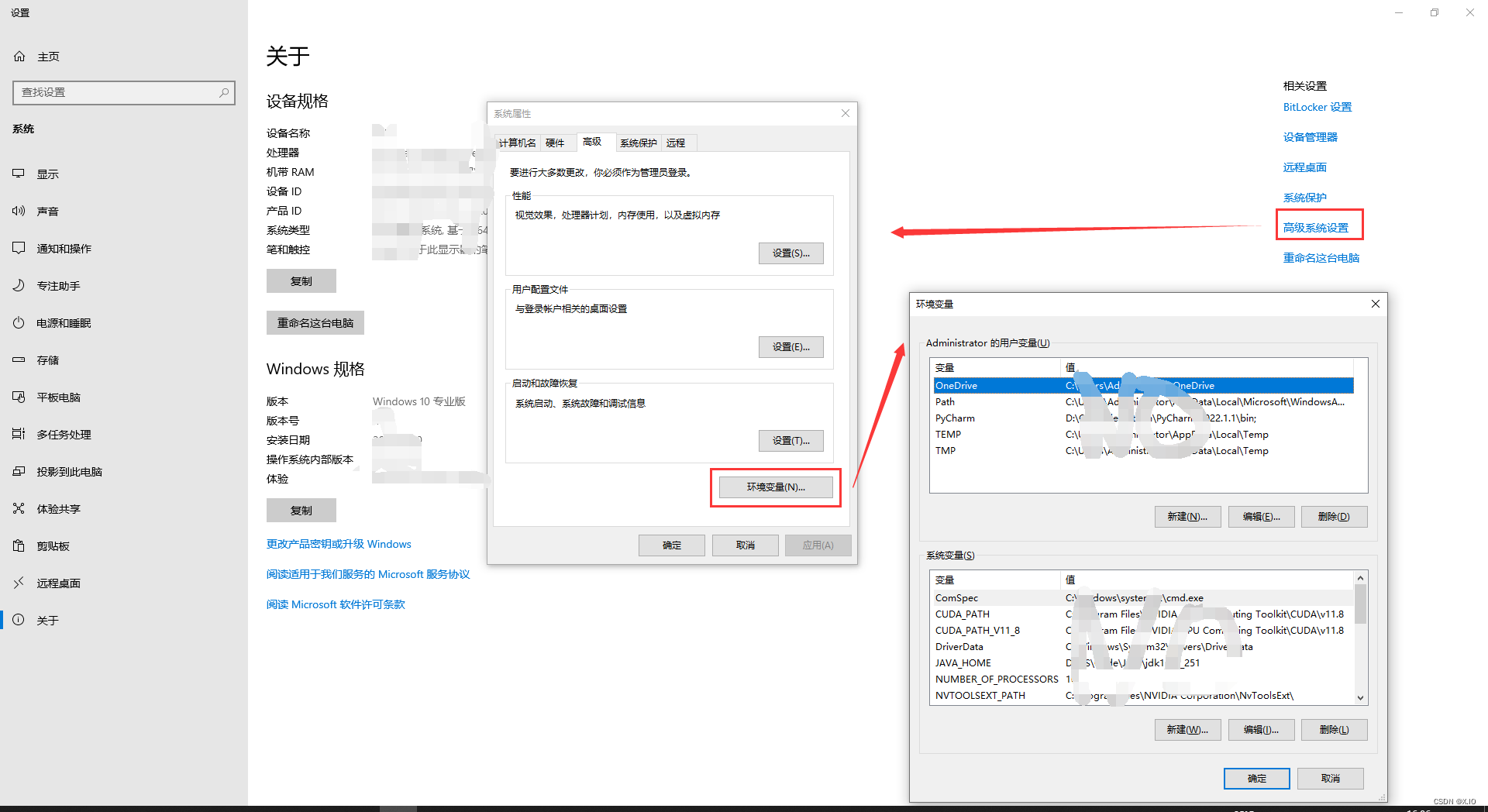Viewport: 1488px width, 812px height.
Task: Select TEMP user variable row
Action: click(x=1143, y=435)
